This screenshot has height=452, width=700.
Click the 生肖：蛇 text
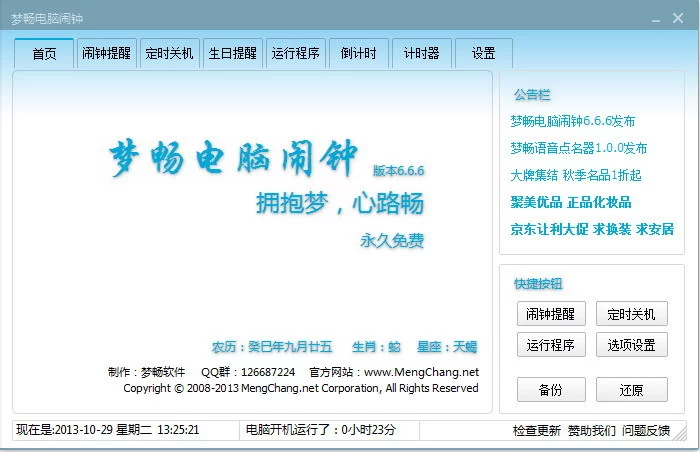coord(376,347)
